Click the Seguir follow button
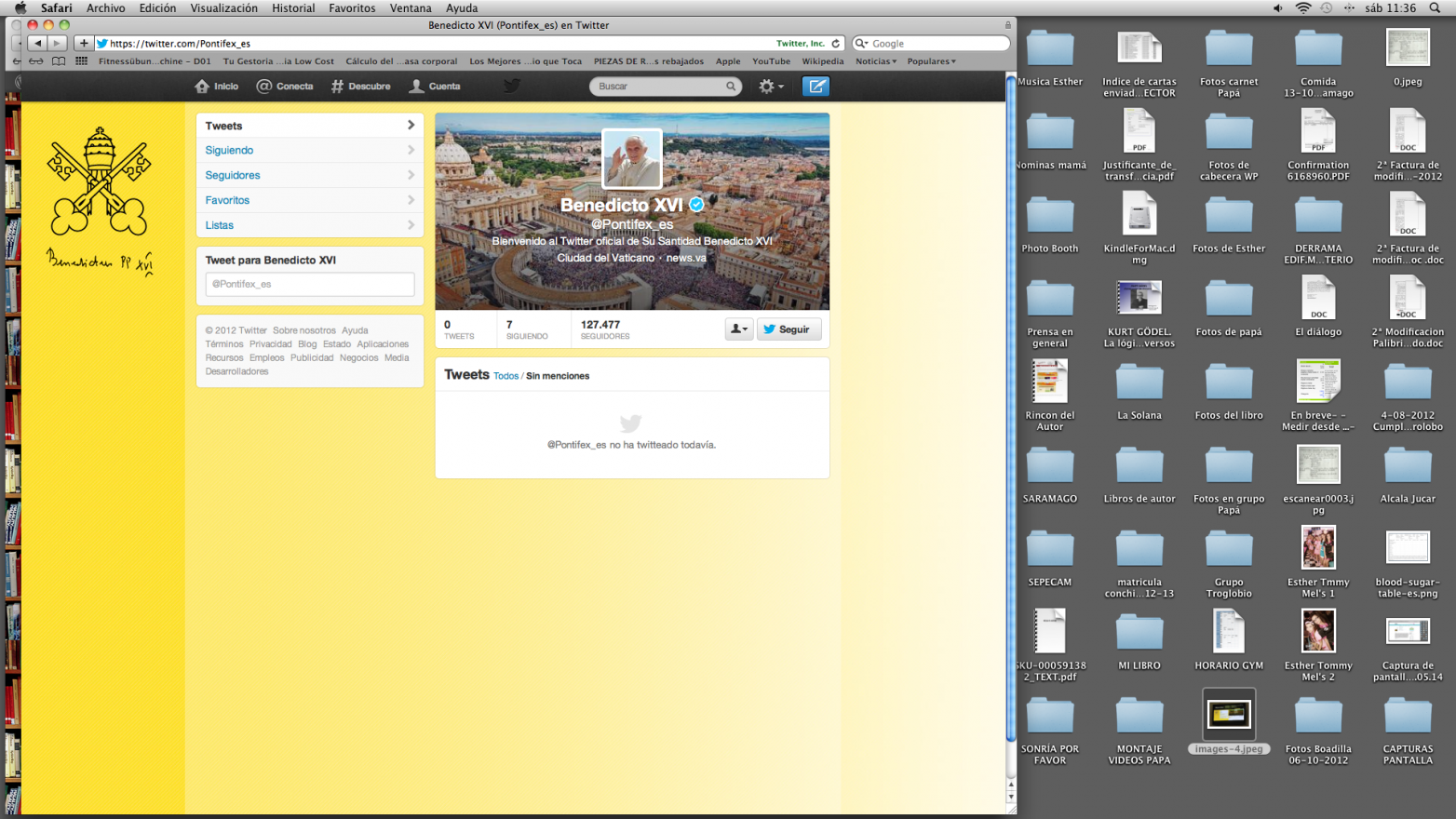 coord(789,329)
